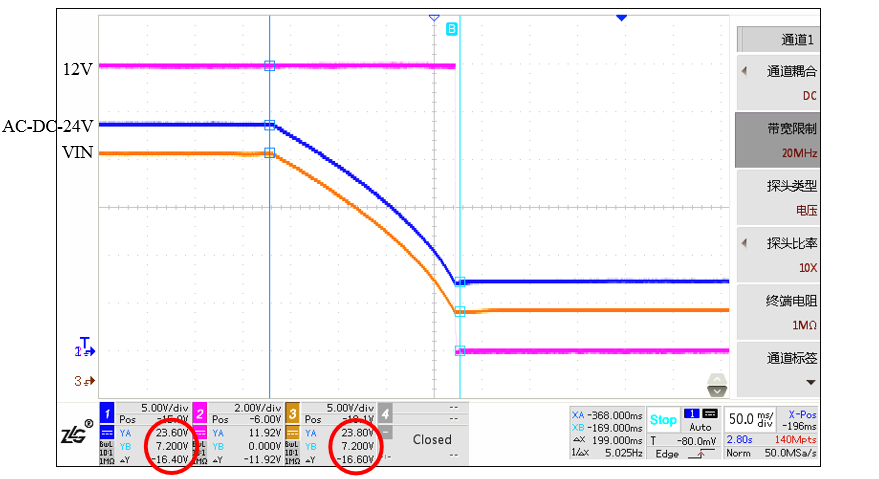The height and width of the screenshot is (479, 879).
Task: Click the orange channel 3 indicator
Action: 292,413
